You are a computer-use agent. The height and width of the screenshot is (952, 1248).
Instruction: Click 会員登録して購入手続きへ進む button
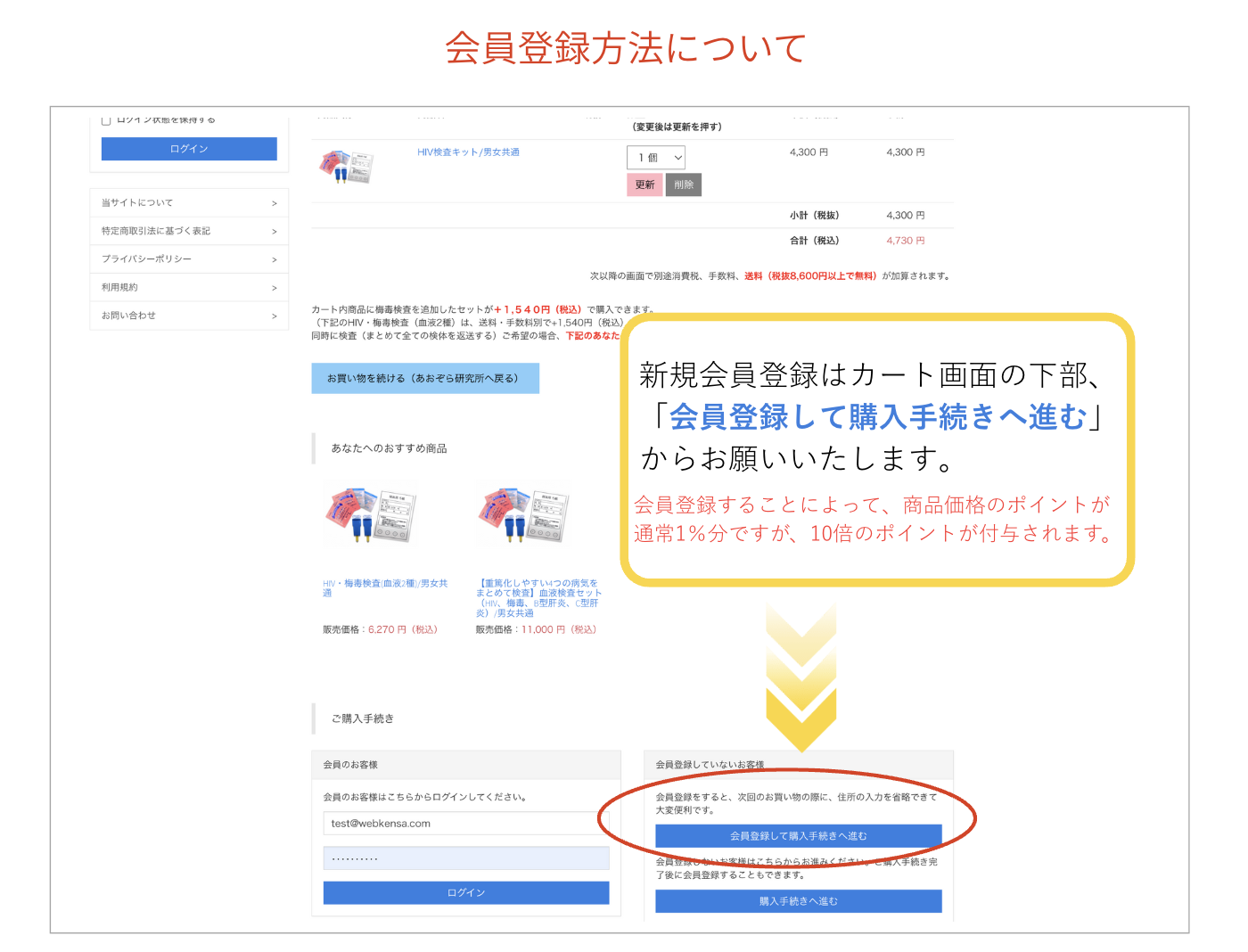(x=798, y=836)
